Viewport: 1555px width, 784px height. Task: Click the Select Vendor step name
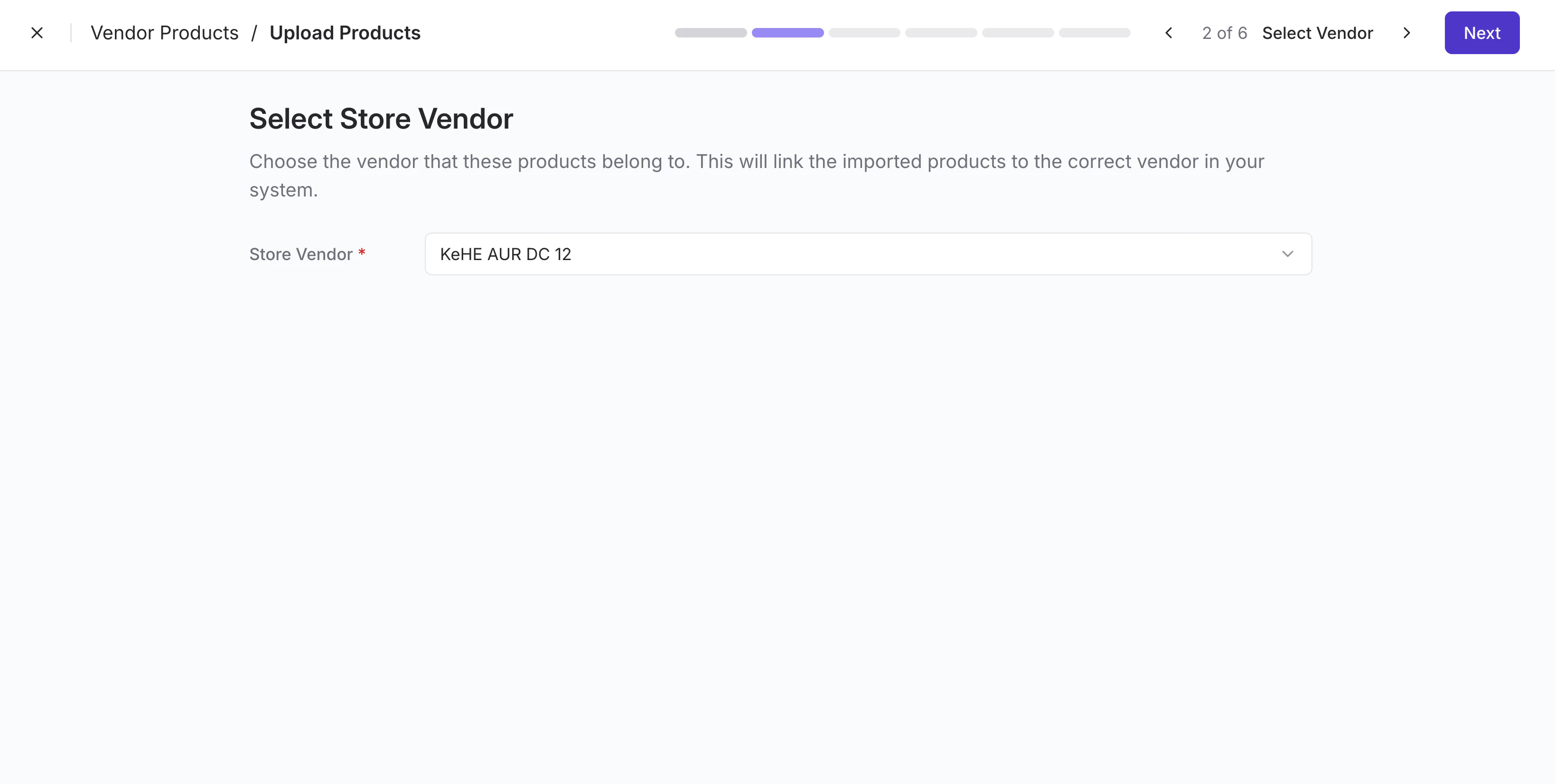[x=1317, y=33]
